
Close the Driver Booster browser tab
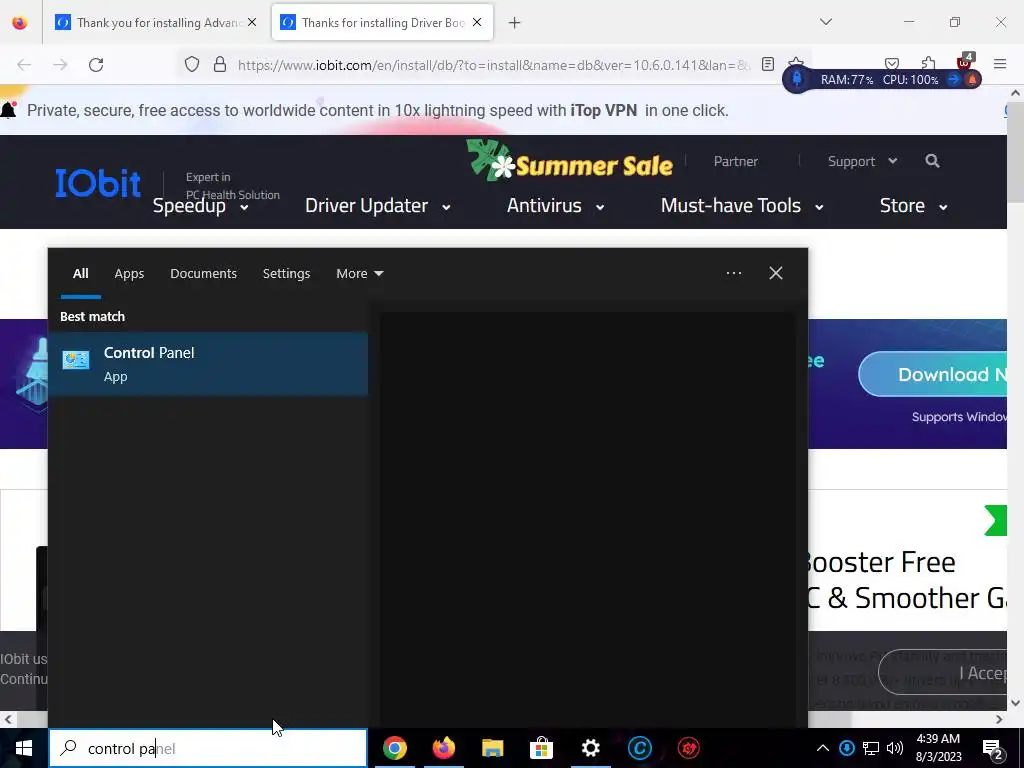(477, 22)
